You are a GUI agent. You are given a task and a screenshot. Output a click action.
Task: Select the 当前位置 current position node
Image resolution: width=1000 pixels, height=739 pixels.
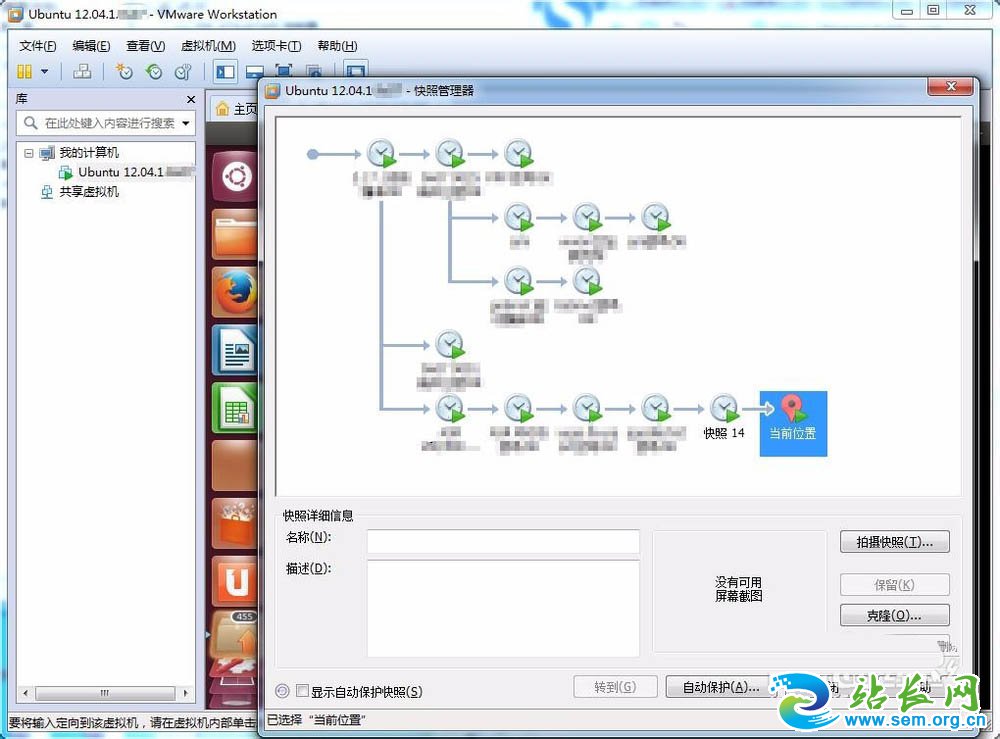pos(793,423)
